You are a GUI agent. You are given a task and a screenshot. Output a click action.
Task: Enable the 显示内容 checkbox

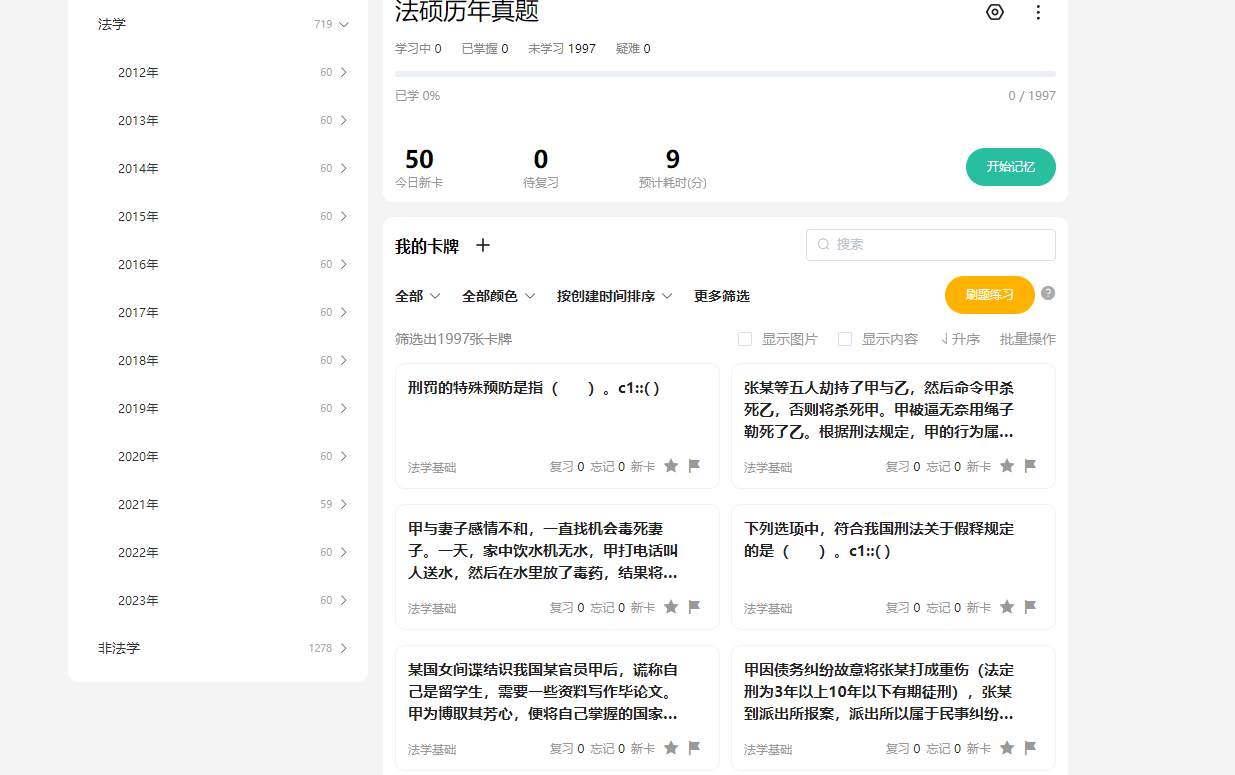point(845,339)
